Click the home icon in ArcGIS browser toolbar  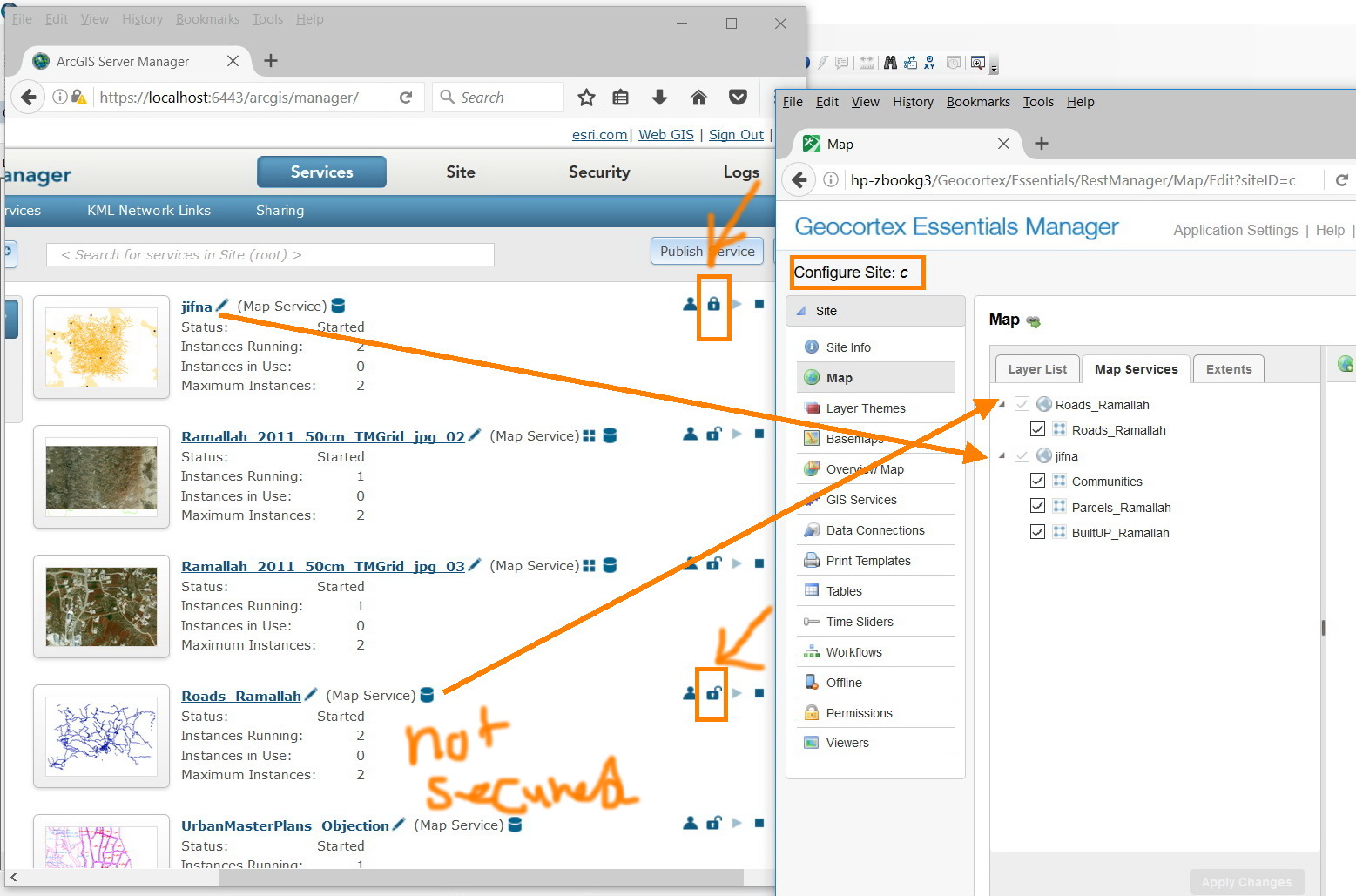[x=698, y=98]
